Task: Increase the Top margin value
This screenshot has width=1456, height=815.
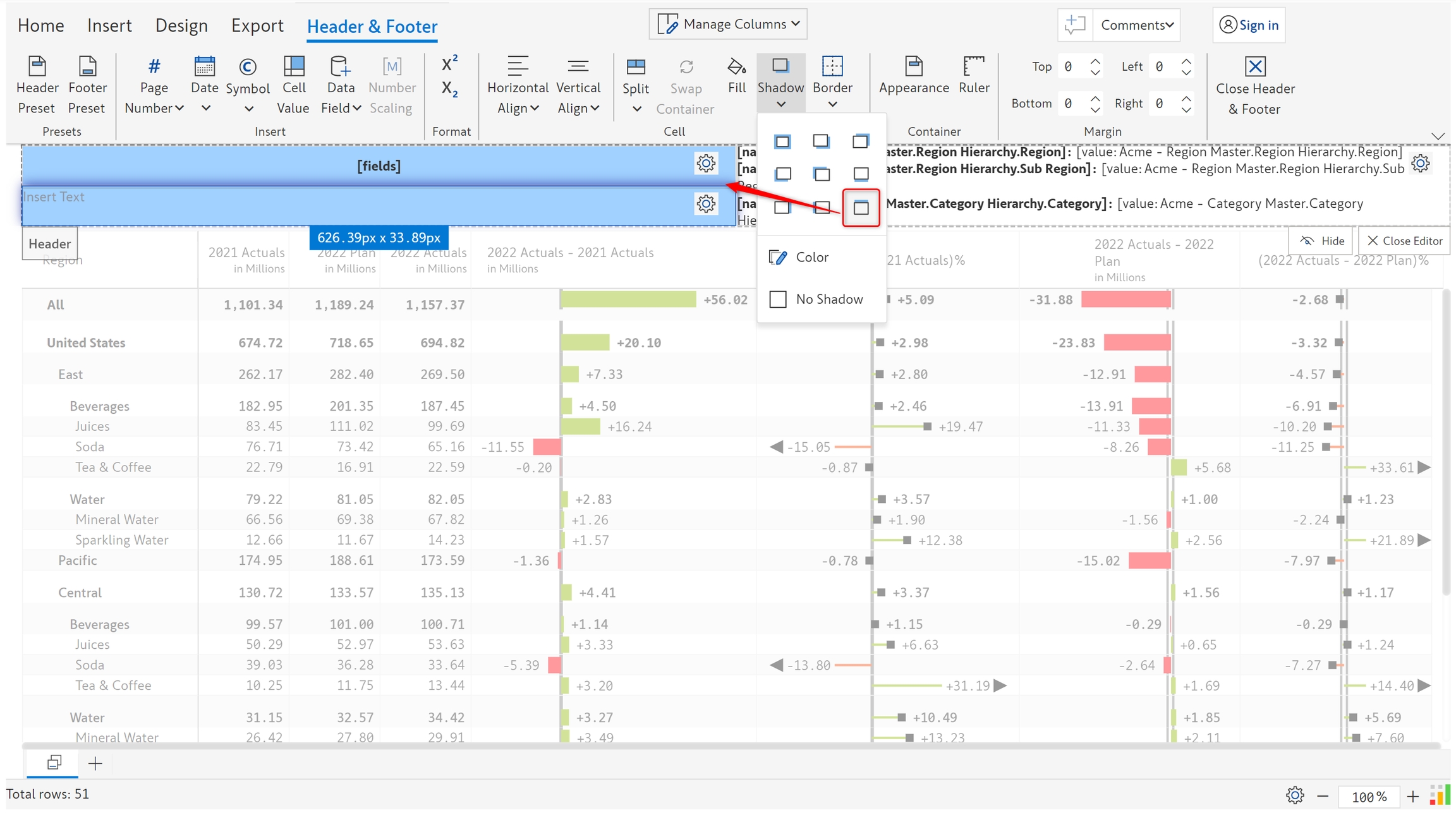Action: (1095, 61)
